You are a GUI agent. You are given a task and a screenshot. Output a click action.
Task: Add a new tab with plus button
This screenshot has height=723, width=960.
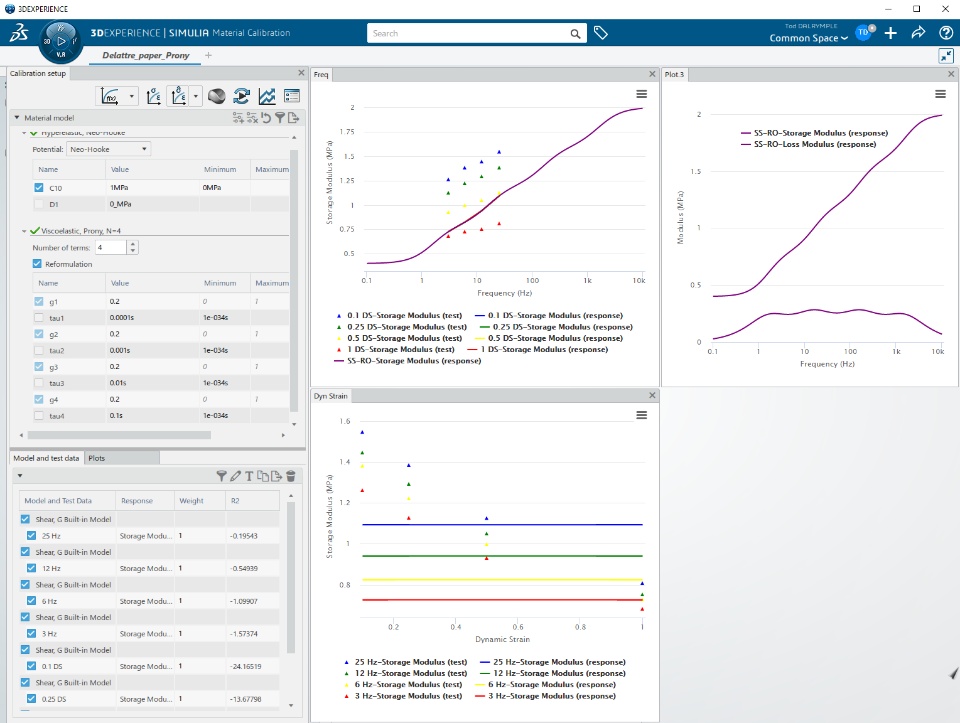[208, 55]
